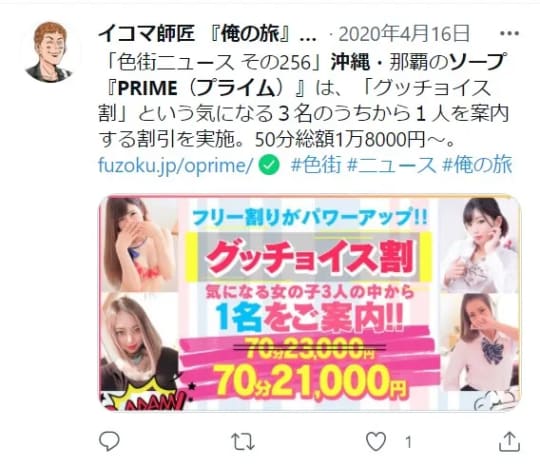Click the green checkmark badge beside link
The width and height of the screenshot is (540, 468).
269,165
